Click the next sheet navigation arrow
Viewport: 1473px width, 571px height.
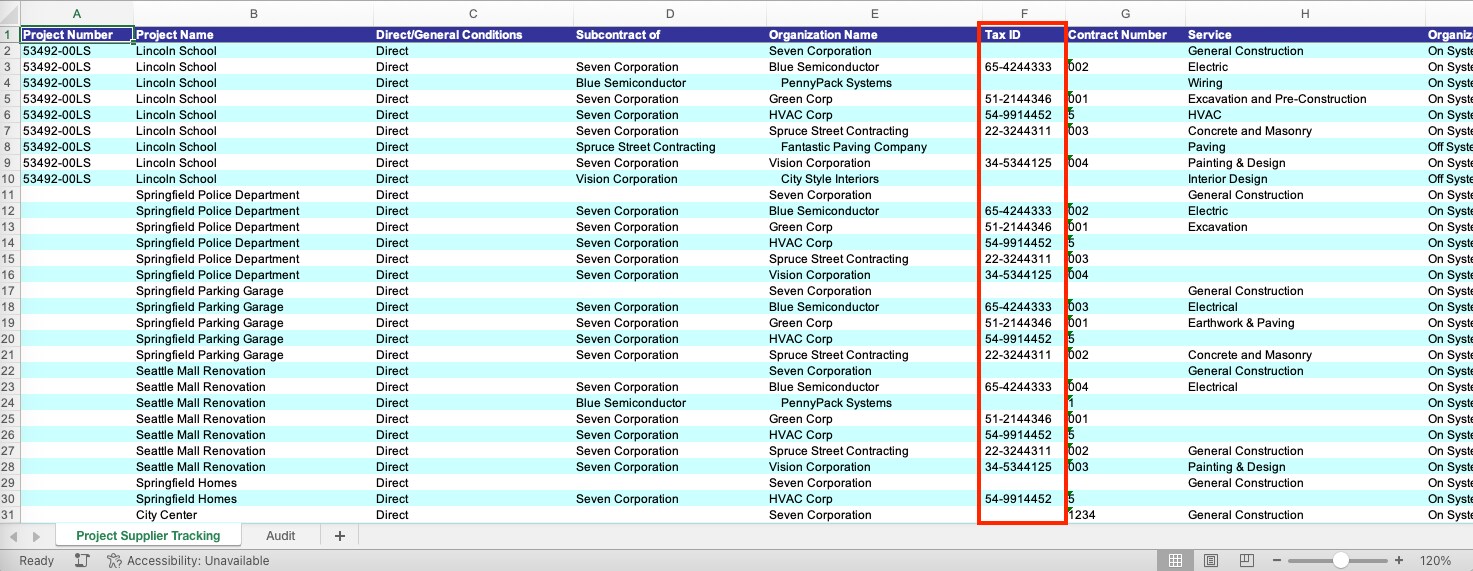click(37, 536)
